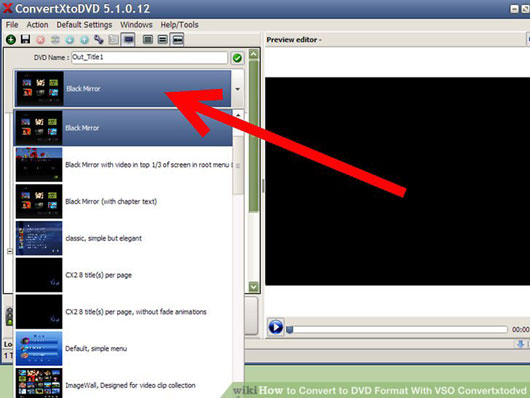
Task: Confirm DVD name with green checkmark
Action: [237, 58]
